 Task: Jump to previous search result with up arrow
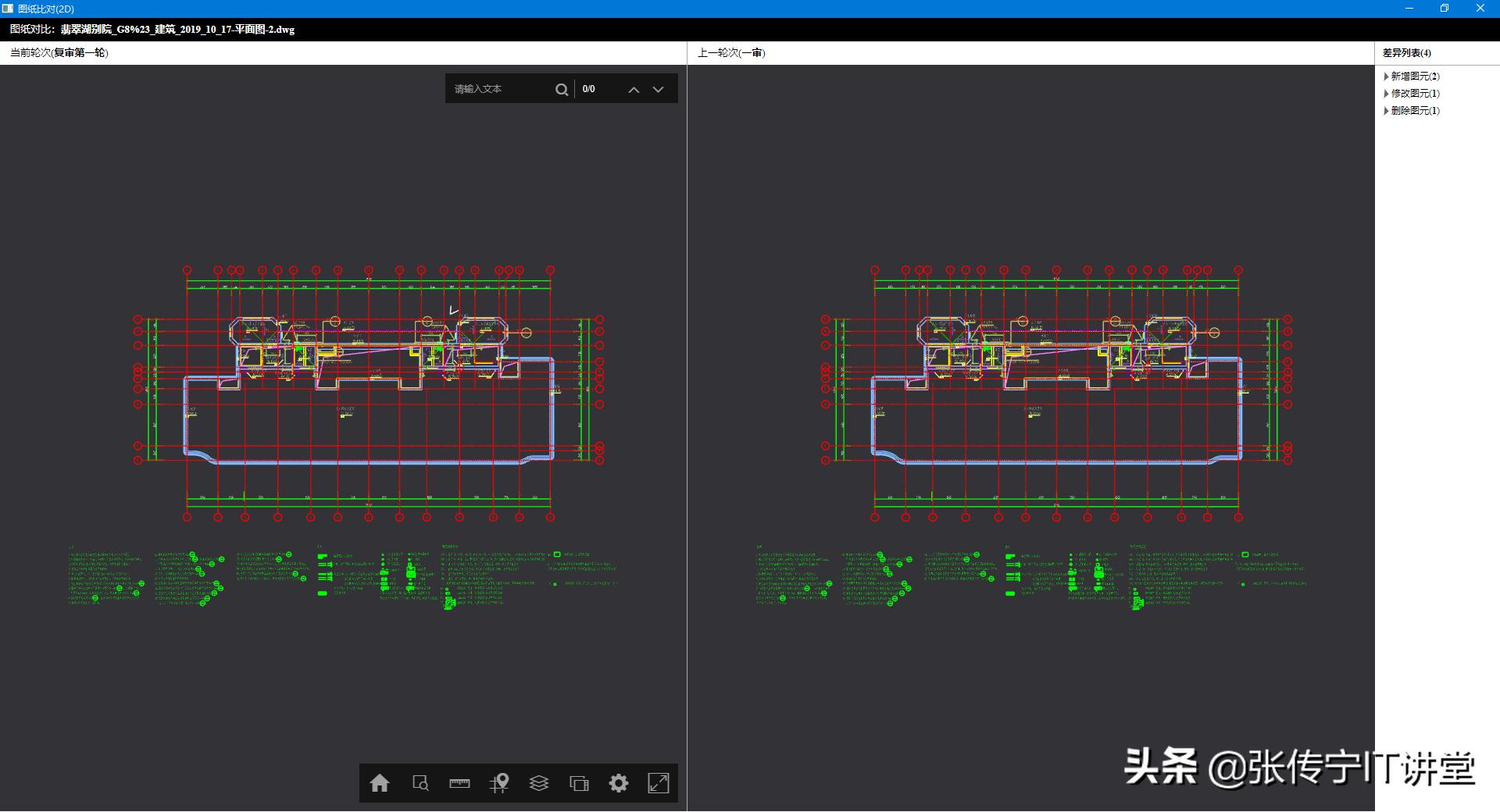pyautogui.click(x=634, y=89)
